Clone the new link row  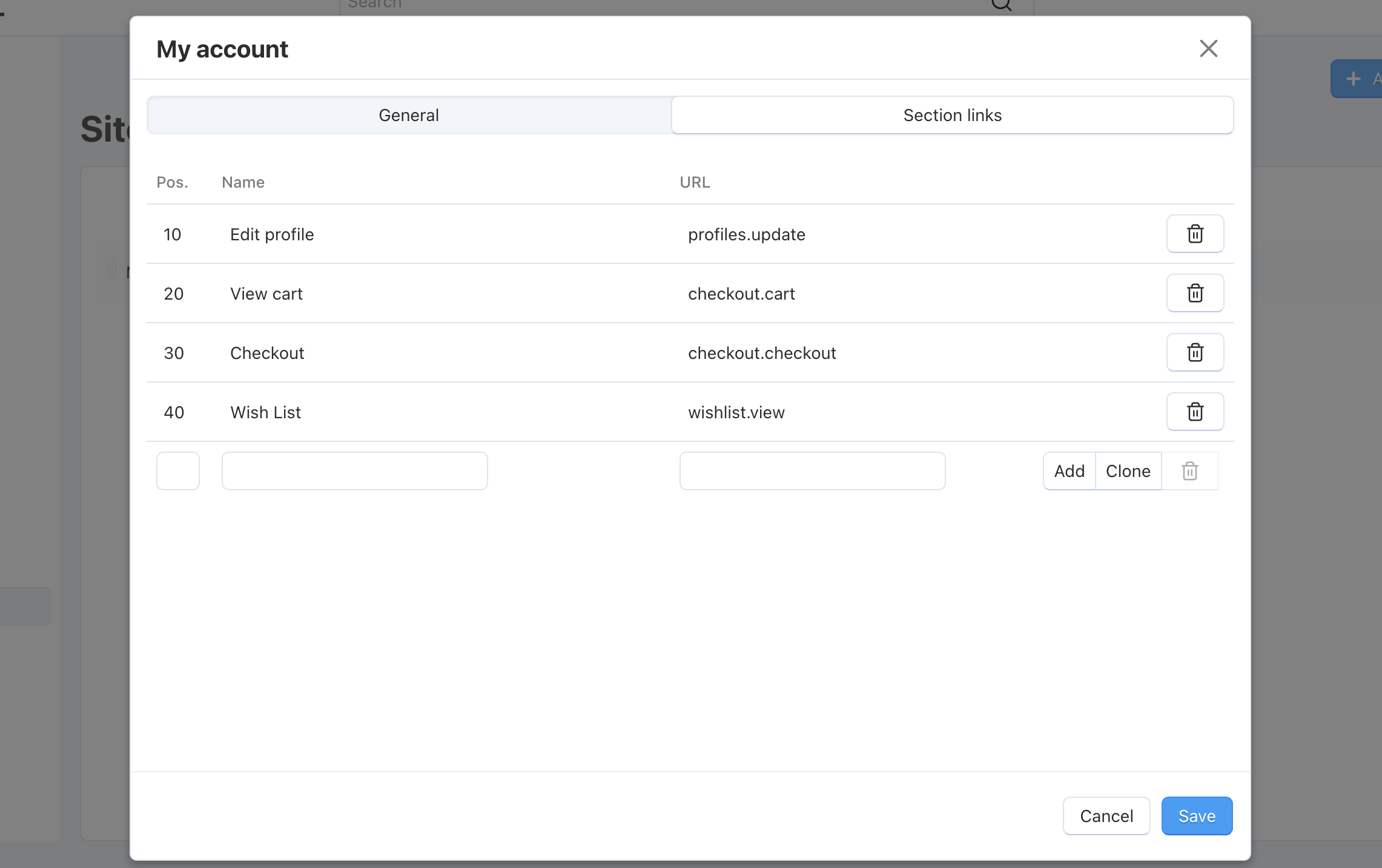[x=1128, y=471]
